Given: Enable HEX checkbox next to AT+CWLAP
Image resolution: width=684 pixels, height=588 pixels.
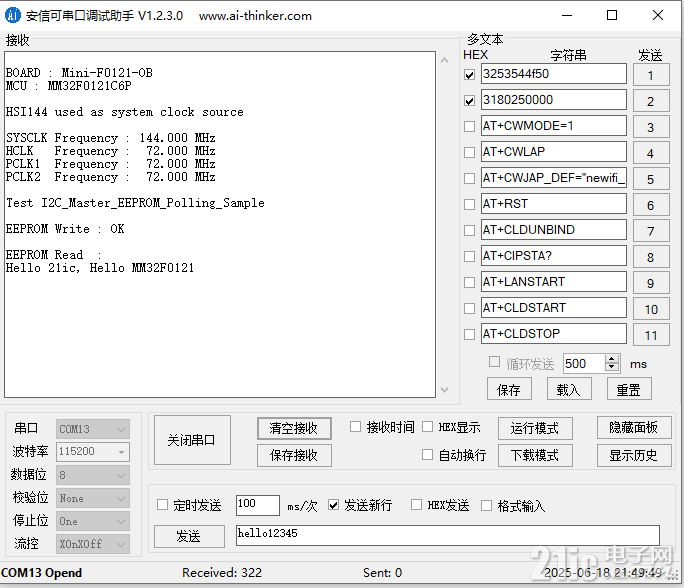Looking at the screenshot, I should pyautogui.click(x=469, y=153).
